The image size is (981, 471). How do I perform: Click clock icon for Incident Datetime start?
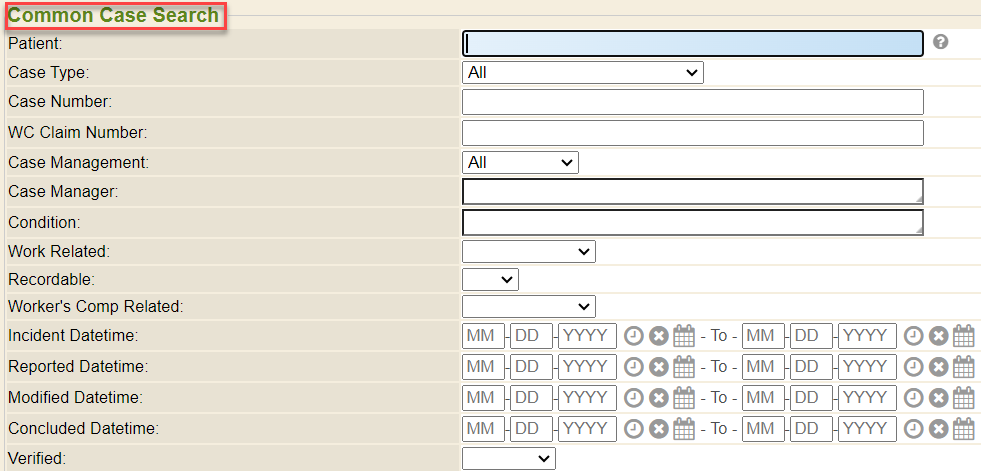pos(634,336)
